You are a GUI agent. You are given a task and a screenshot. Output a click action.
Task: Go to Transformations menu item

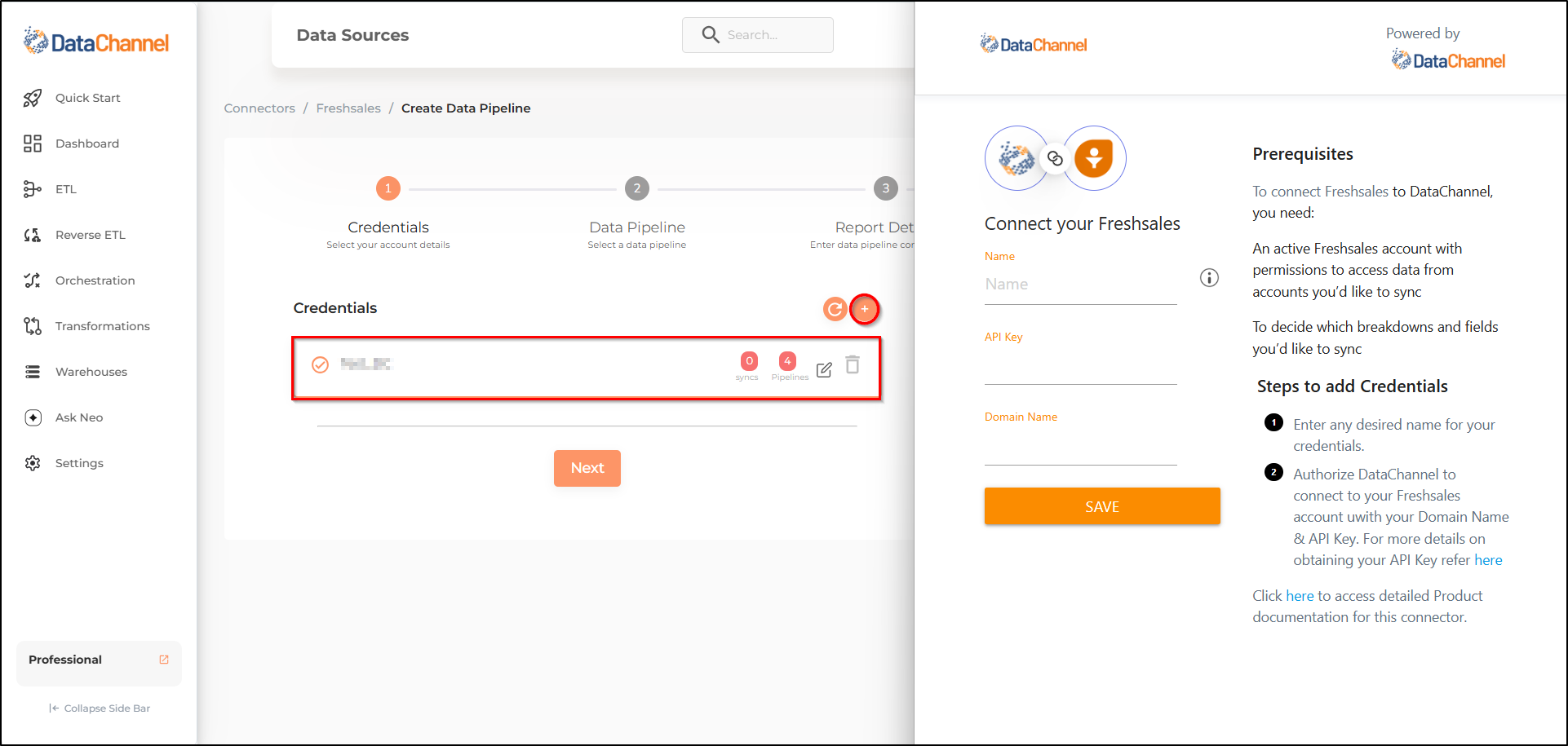(x=103, y=326)
